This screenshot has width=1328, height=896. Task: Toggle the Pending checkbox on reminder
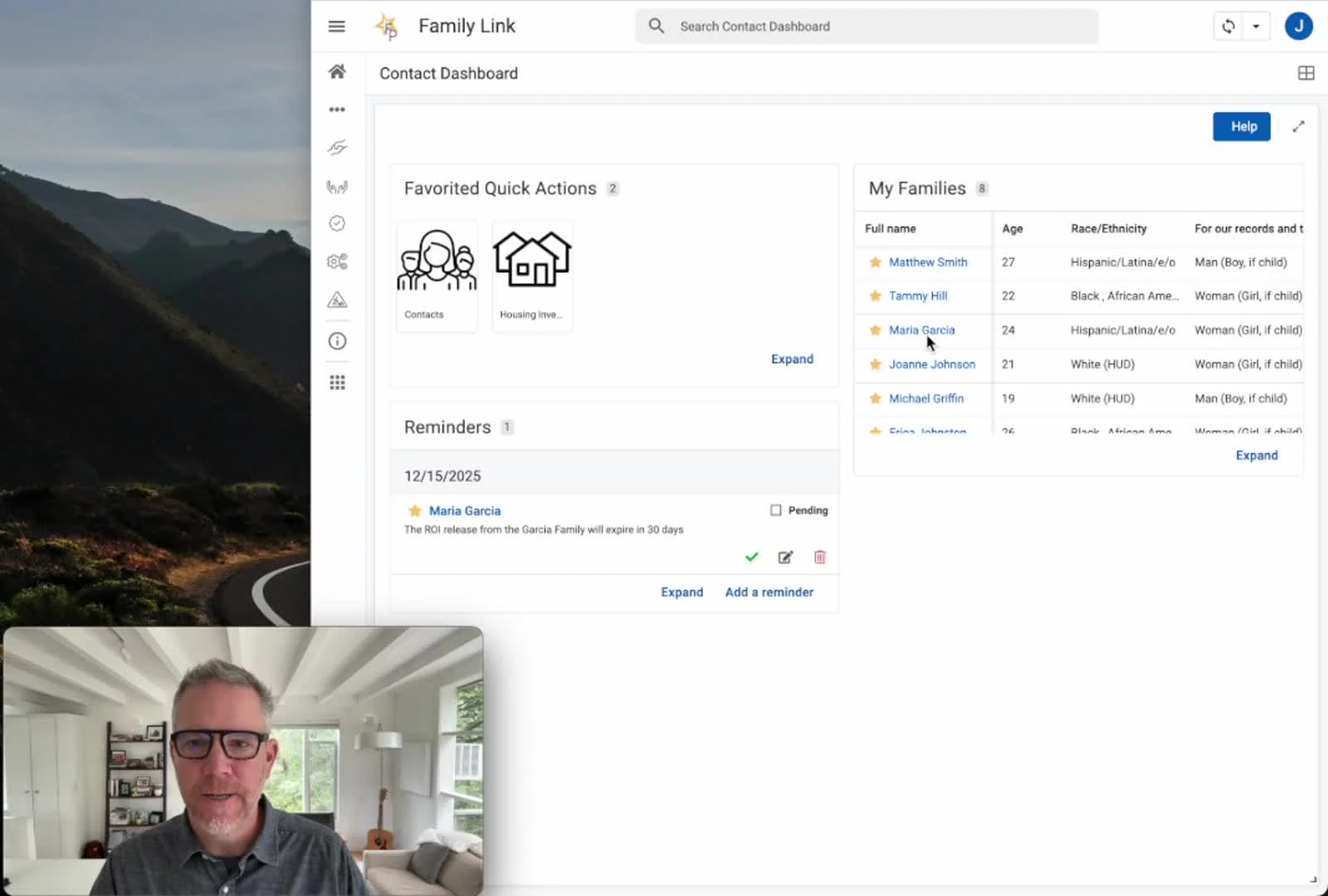click(775, 510)
